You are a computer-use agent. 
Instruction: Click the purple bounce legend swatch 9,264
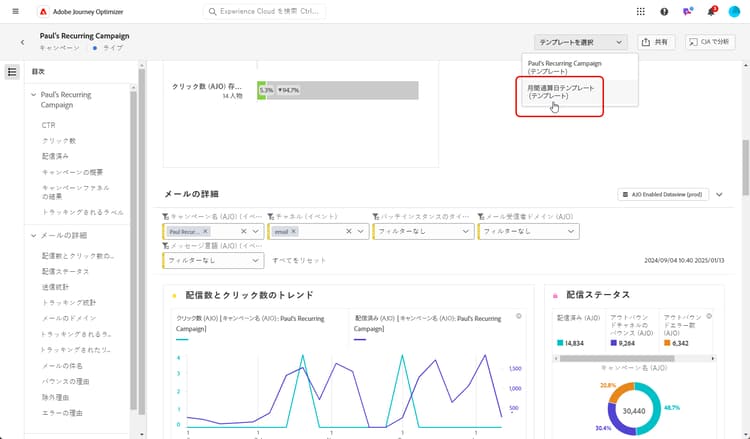coord(614,343)
